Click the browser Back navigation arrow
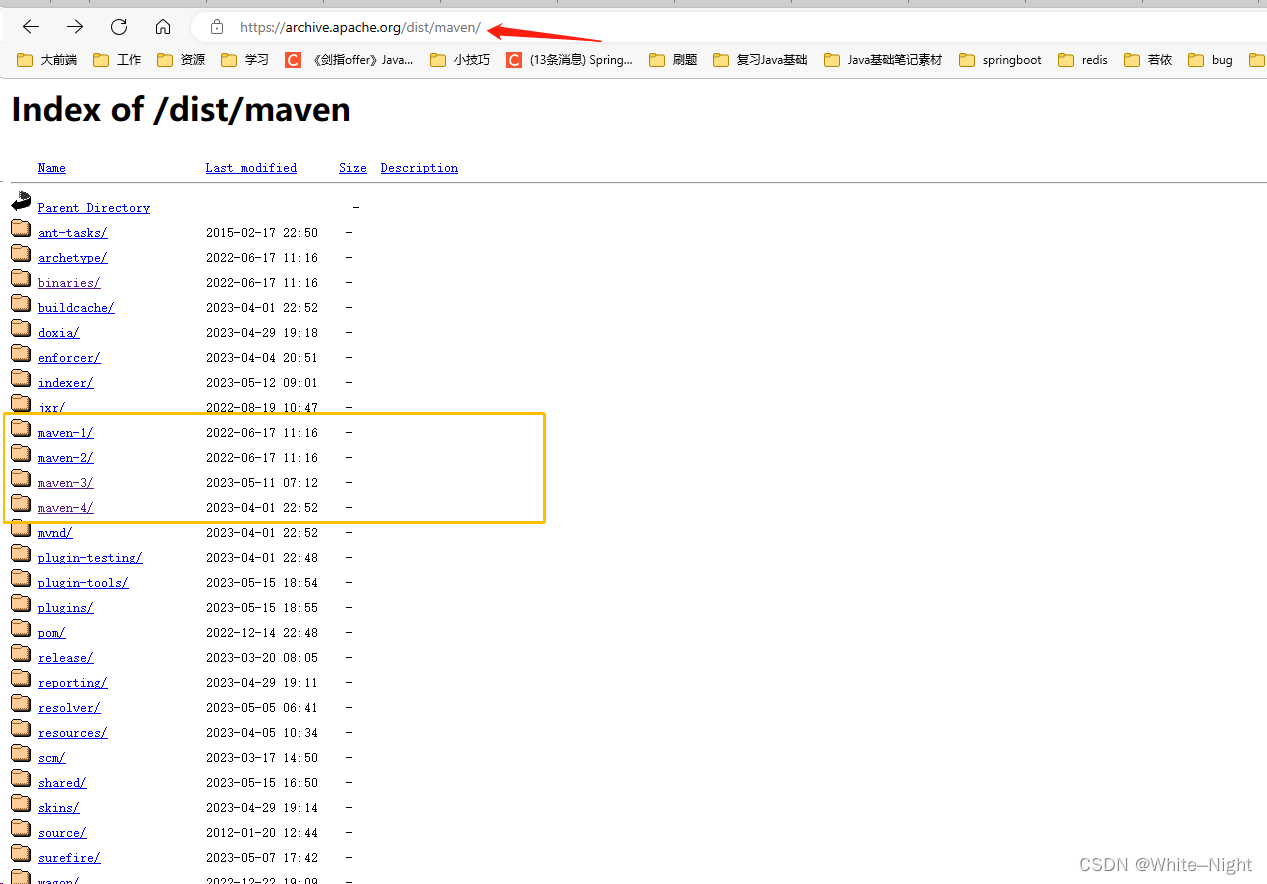 point(29,27)
